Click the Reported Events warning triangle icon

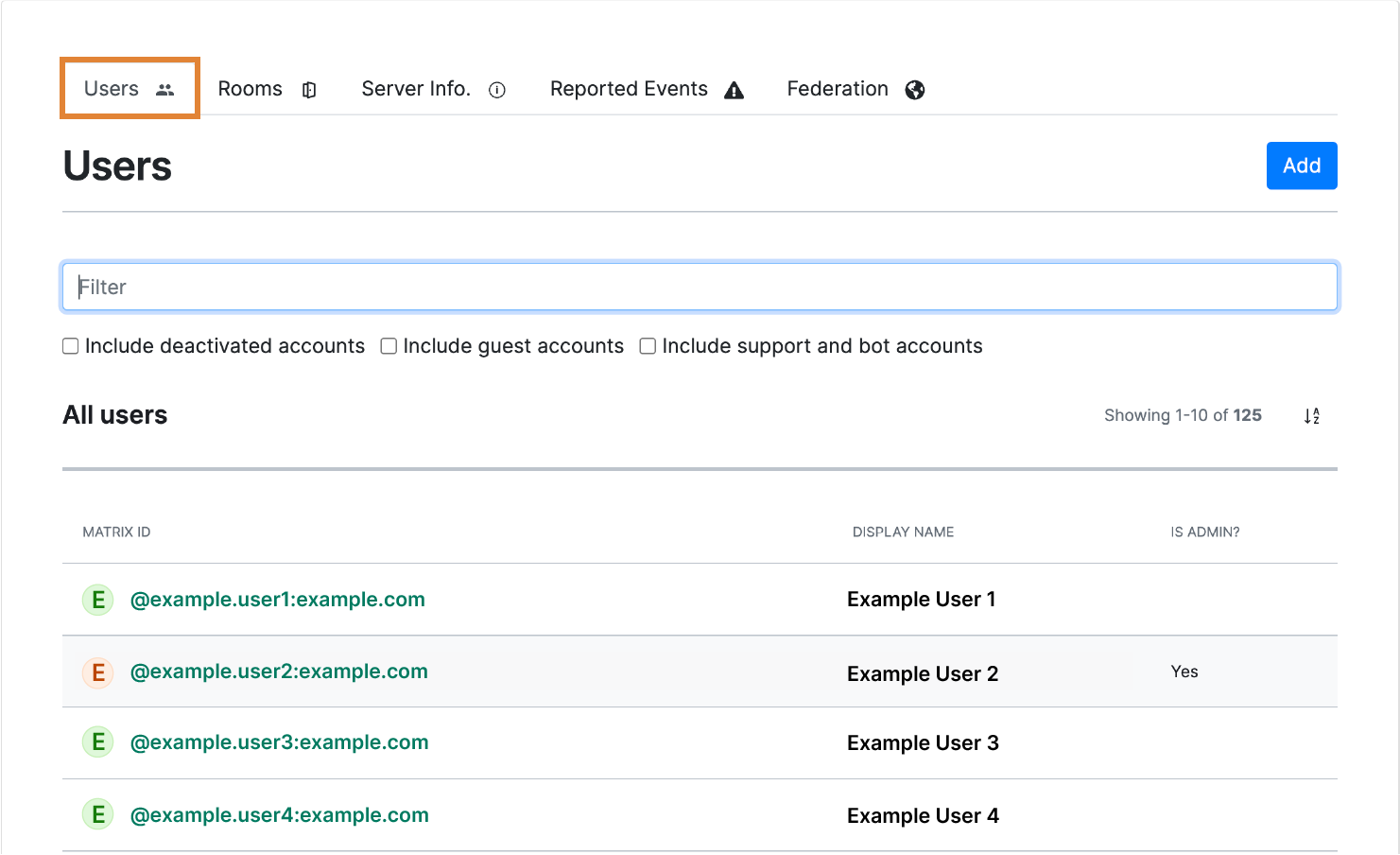734,90
